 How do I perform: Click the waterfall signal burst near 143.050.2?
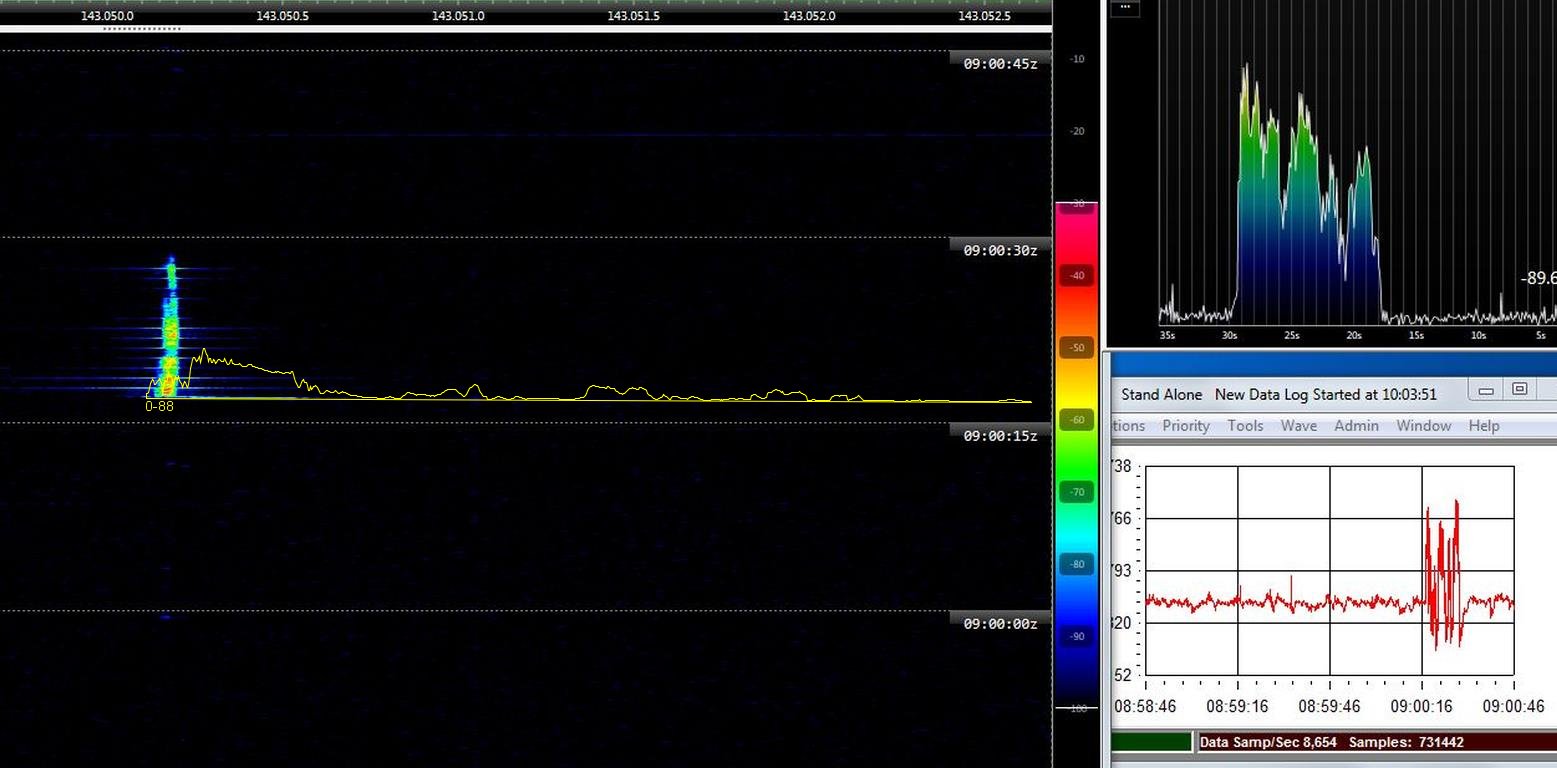[170, 330]
